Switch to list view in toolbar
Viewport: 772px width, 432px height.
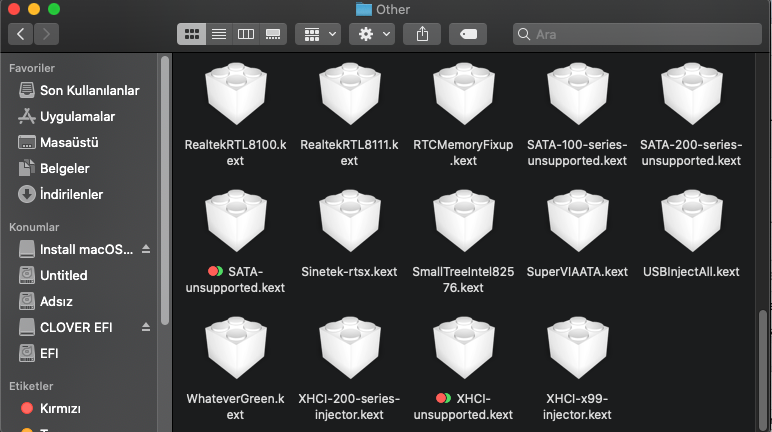(x=218, y=34)
